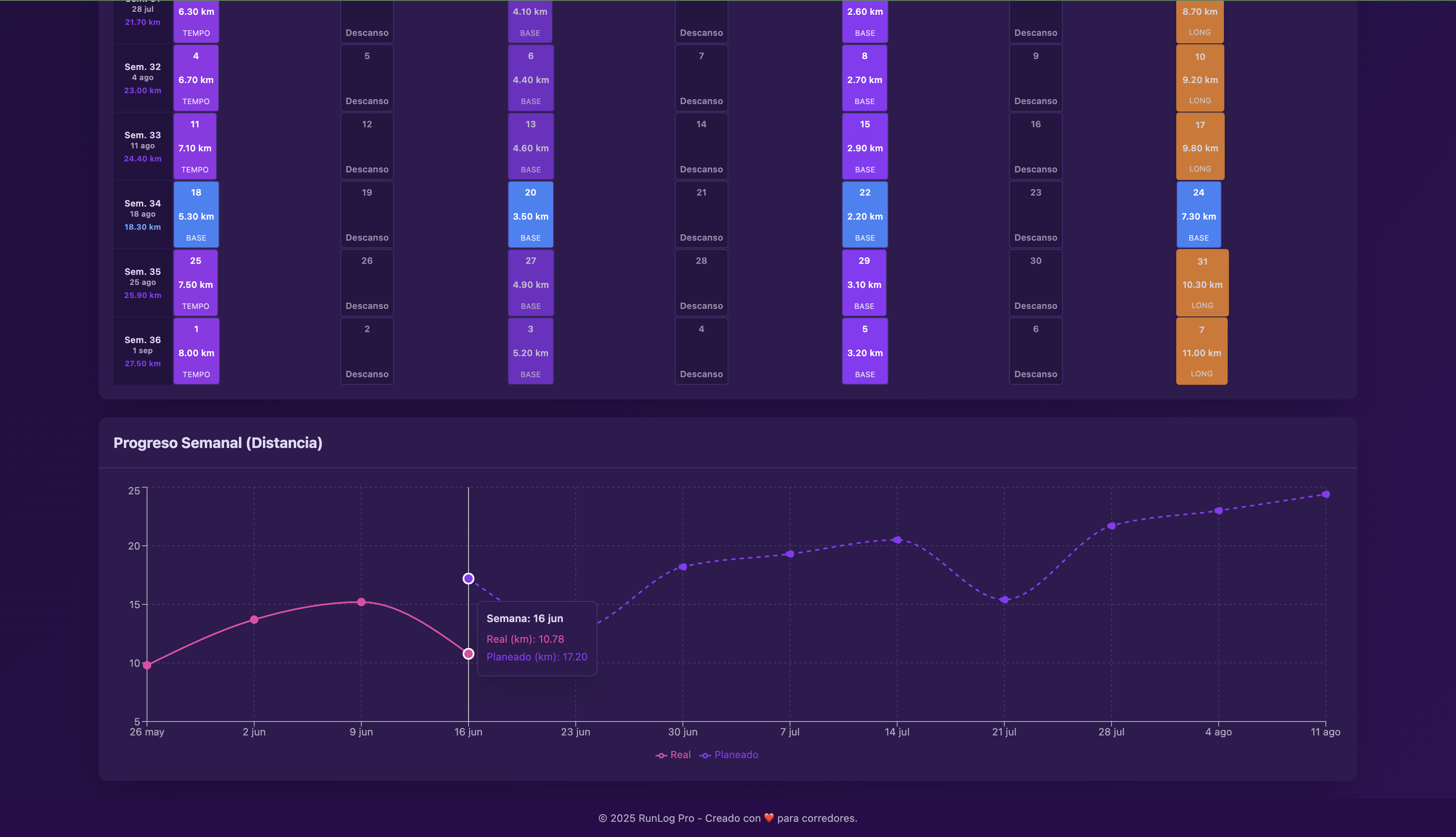
Task: Click the Planeado data point at 21 jul
Action: [1004, 600]
